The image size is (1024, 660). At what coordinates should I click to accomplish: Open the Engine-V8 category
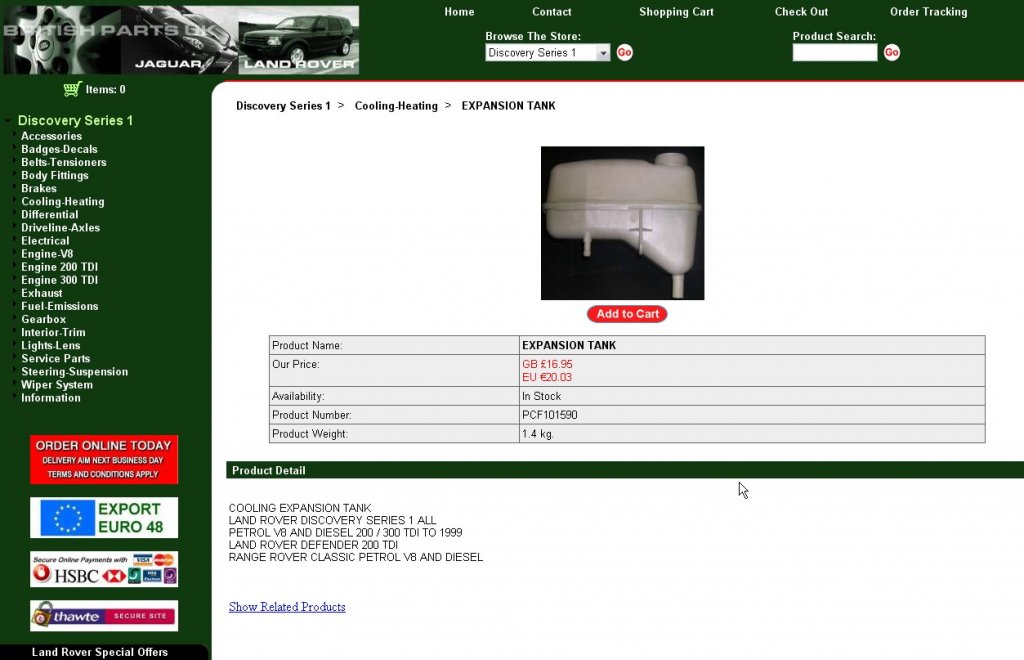[x=47, y=254]
